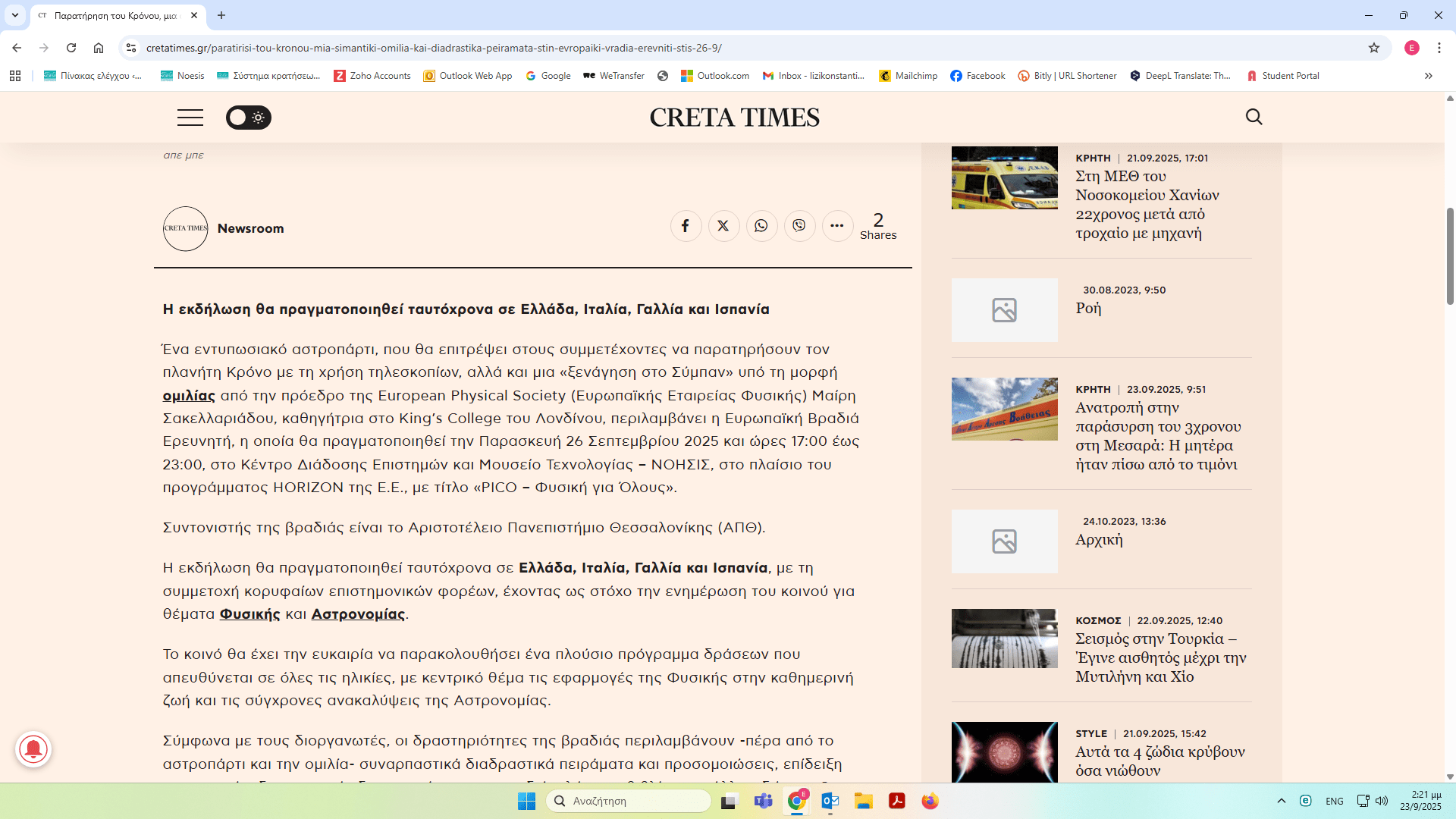The height and width of the screenshot is (819, 1456).
Task: Open the Φυσικής link in article
Action: [x=249, y=614]
